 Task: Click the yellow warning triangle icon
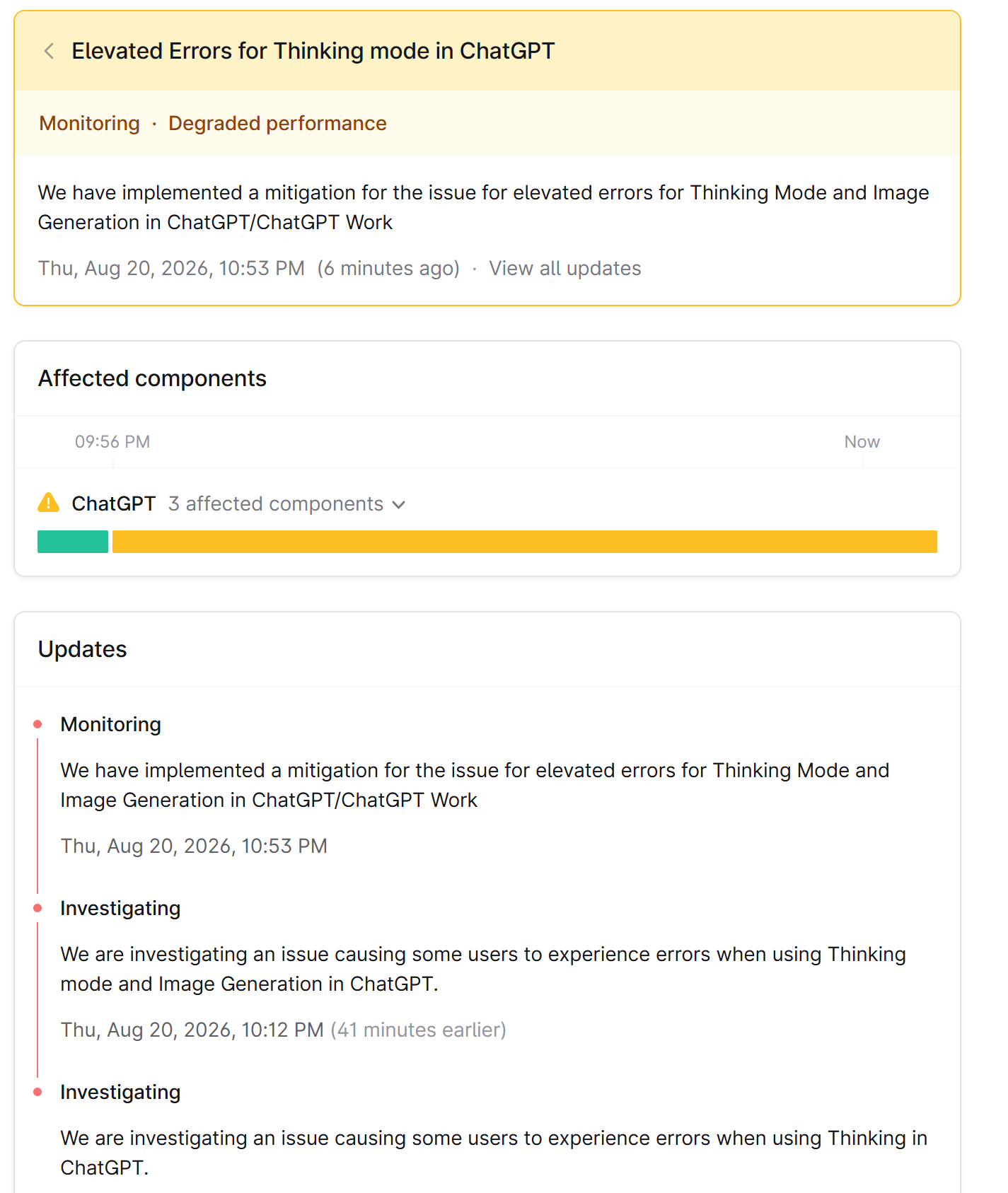tap(48, 503)
